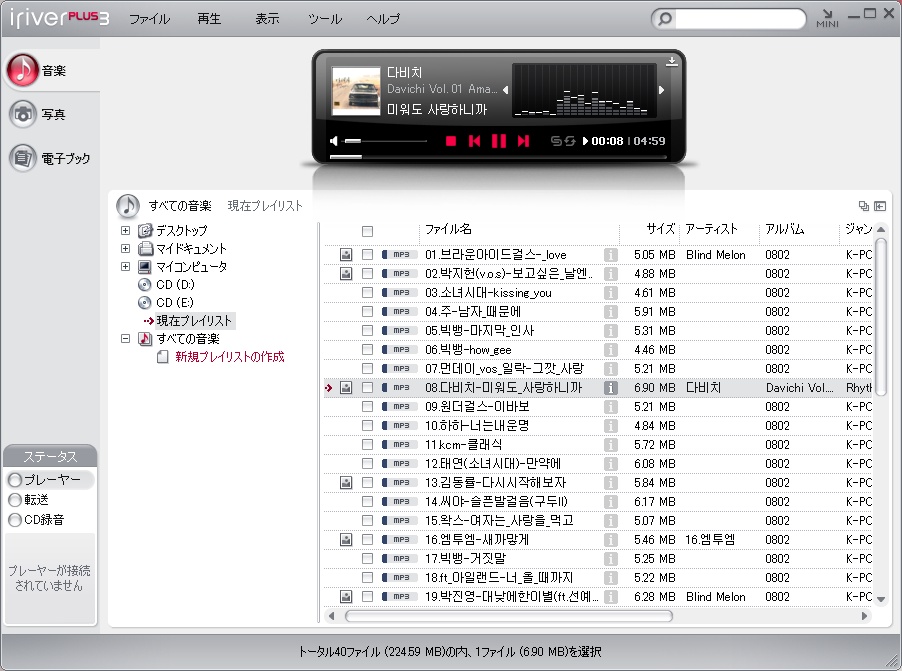Show next visualizer with right arrow
Image resolution: width=902 pixels, height=671 pixels.
662,90
